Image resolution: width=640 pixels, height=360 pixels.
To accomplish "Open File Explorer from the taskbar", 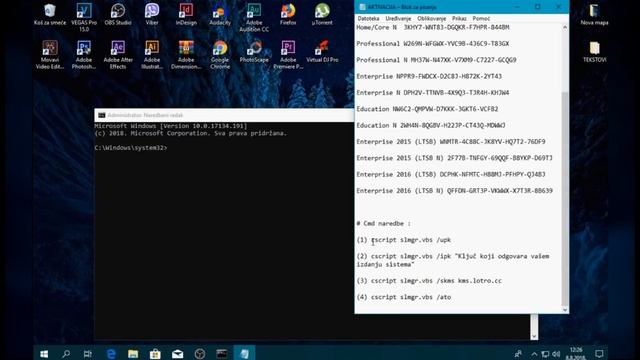I will (133, 353).
